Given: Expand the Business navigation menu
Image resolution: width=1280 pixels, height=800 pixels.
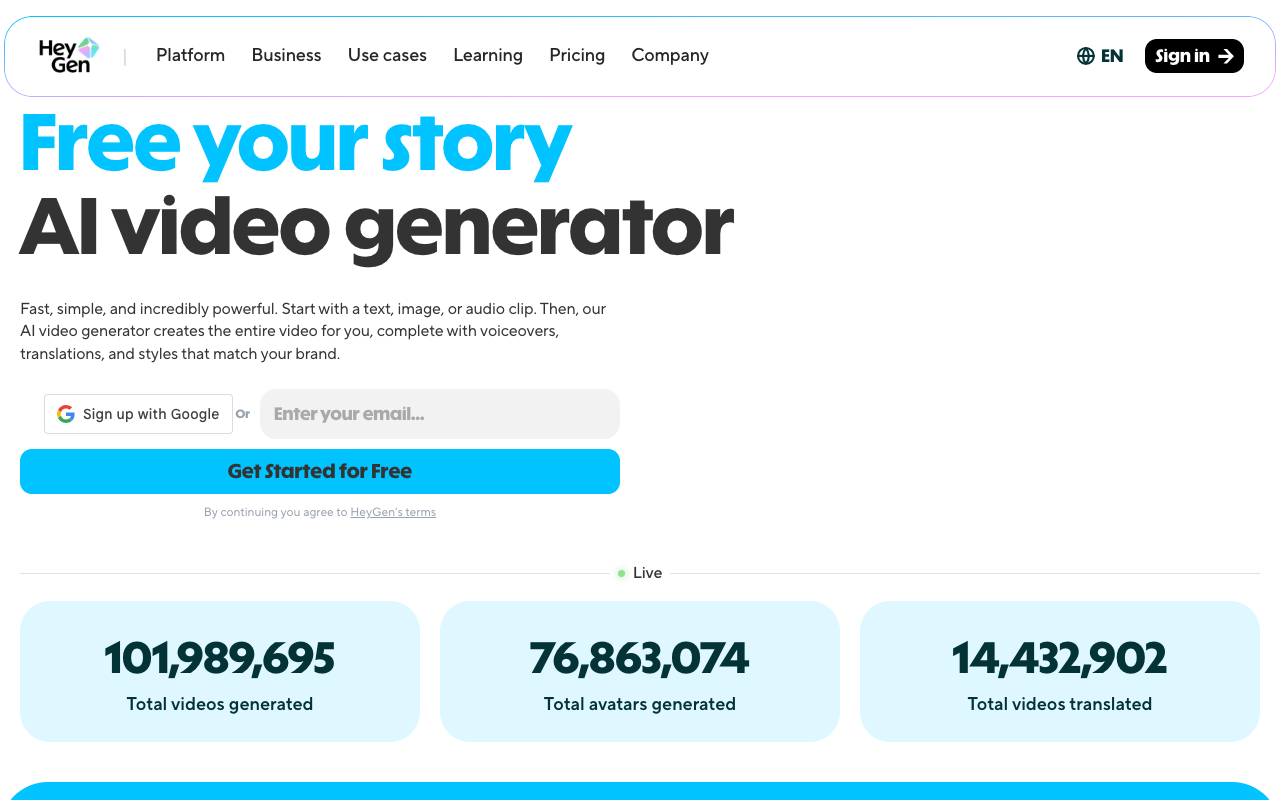Looking at the screenshot, I should 286,55.
